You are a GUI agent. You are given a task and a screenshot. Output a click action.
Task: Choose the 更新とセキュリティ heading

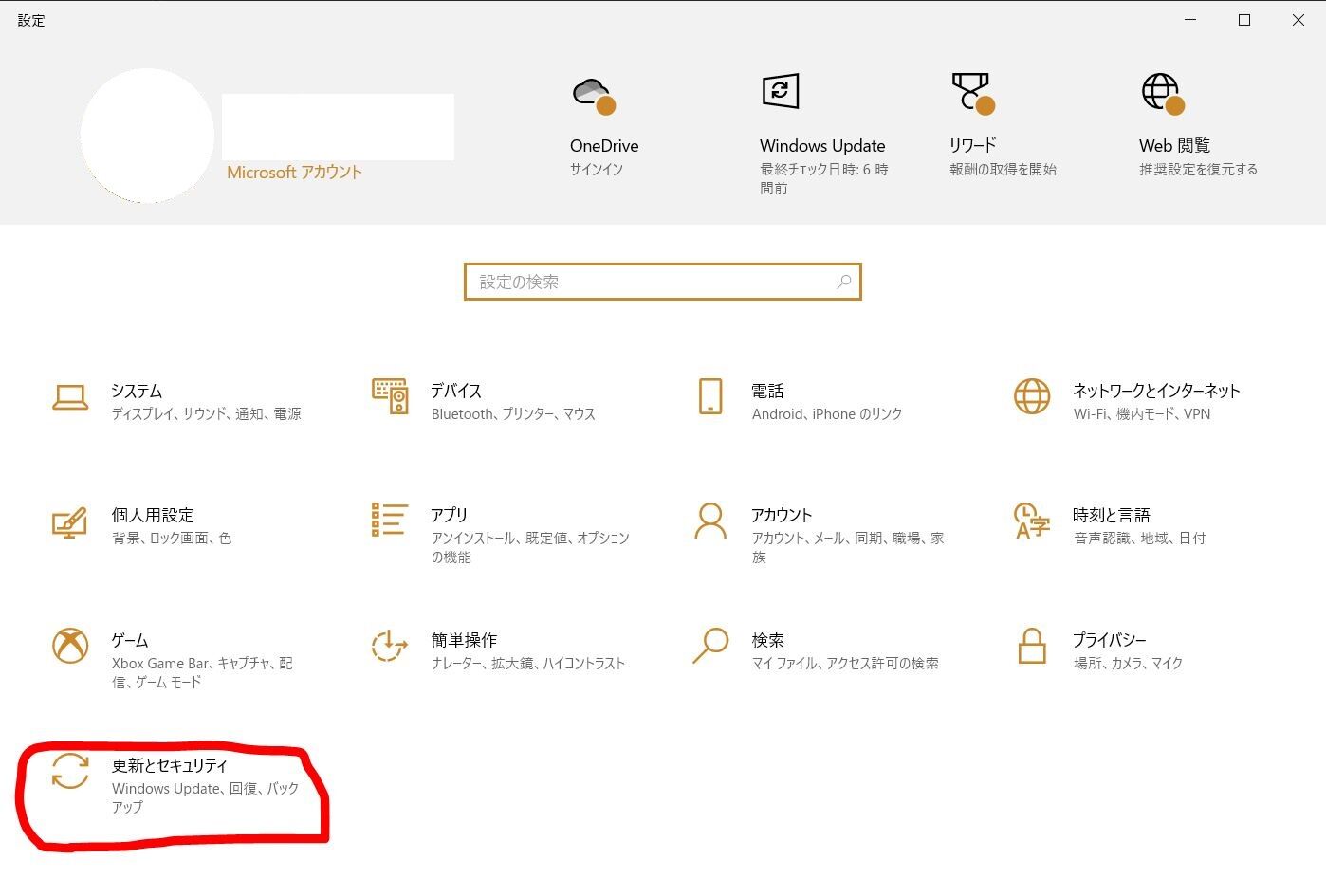click(170, 765)
